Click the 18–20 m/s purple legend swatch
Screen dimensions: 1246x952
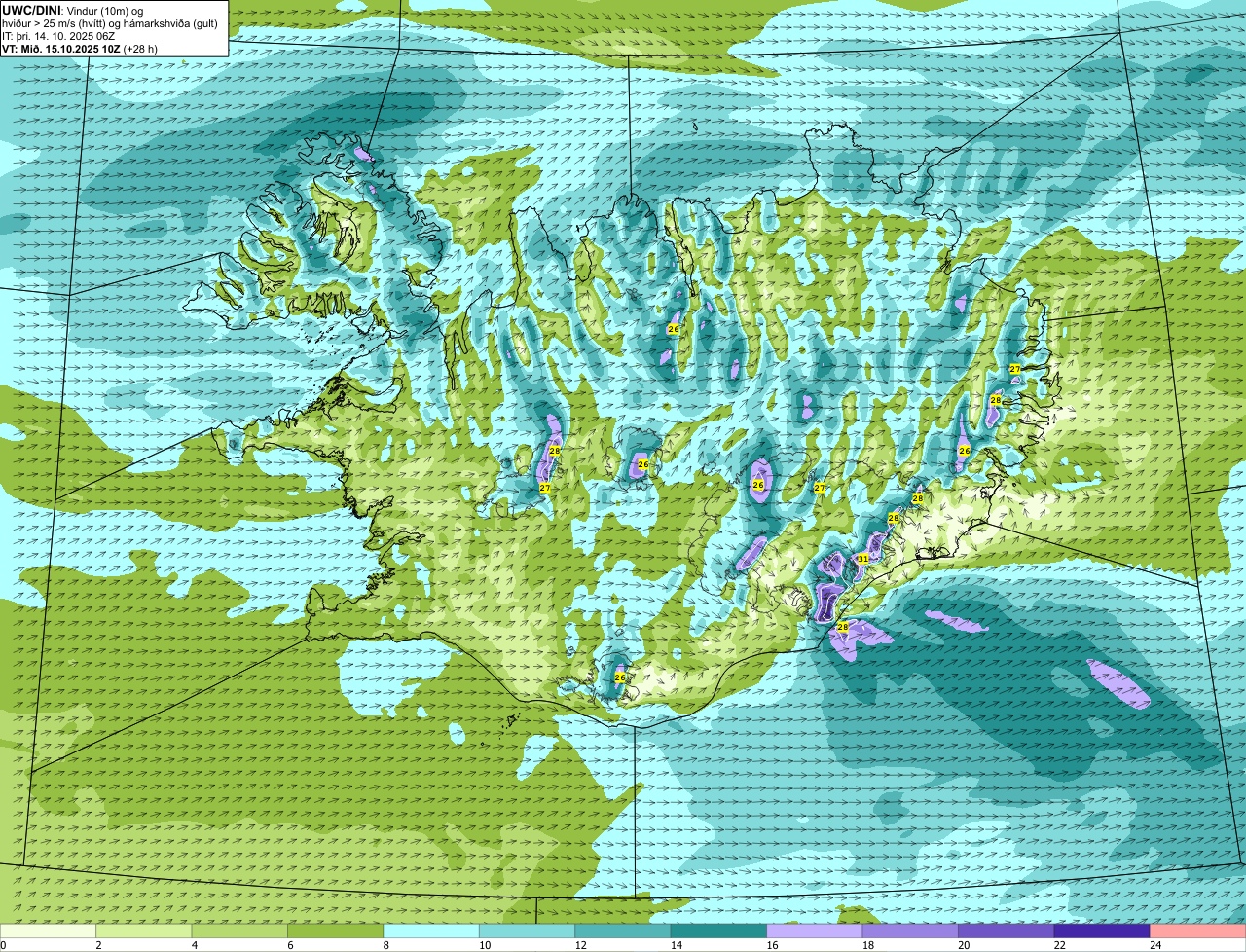(x=910, y=932)
